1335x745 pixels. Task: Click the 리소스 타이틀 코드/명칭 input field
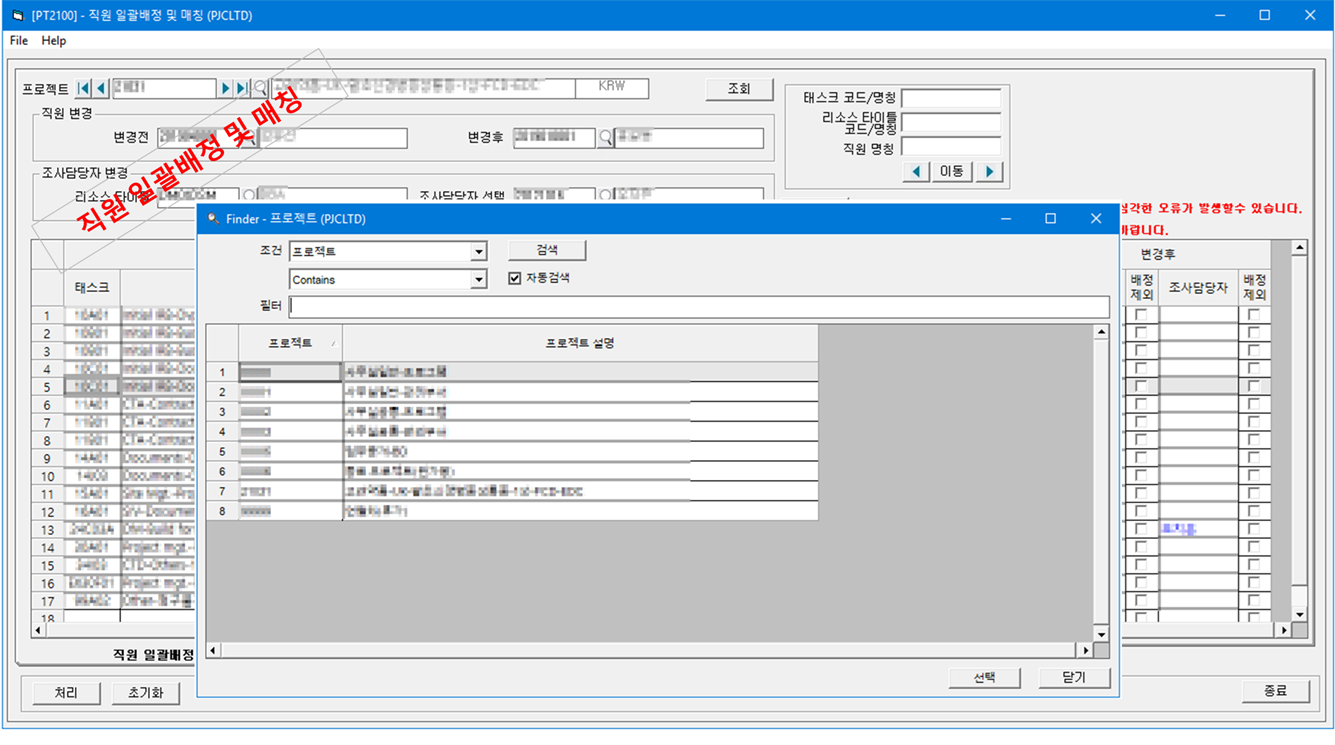(x=951, y=123)
